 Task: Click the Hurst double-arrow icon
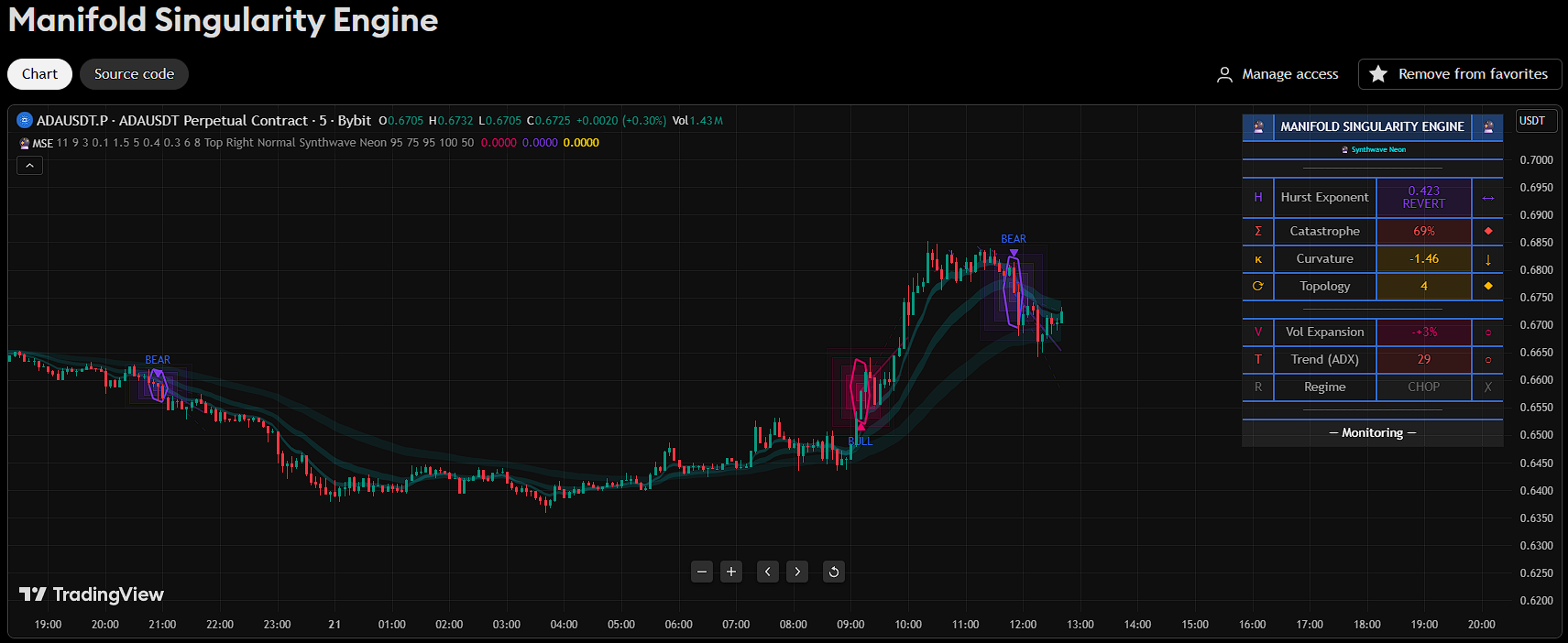(x=1487, y=197)
